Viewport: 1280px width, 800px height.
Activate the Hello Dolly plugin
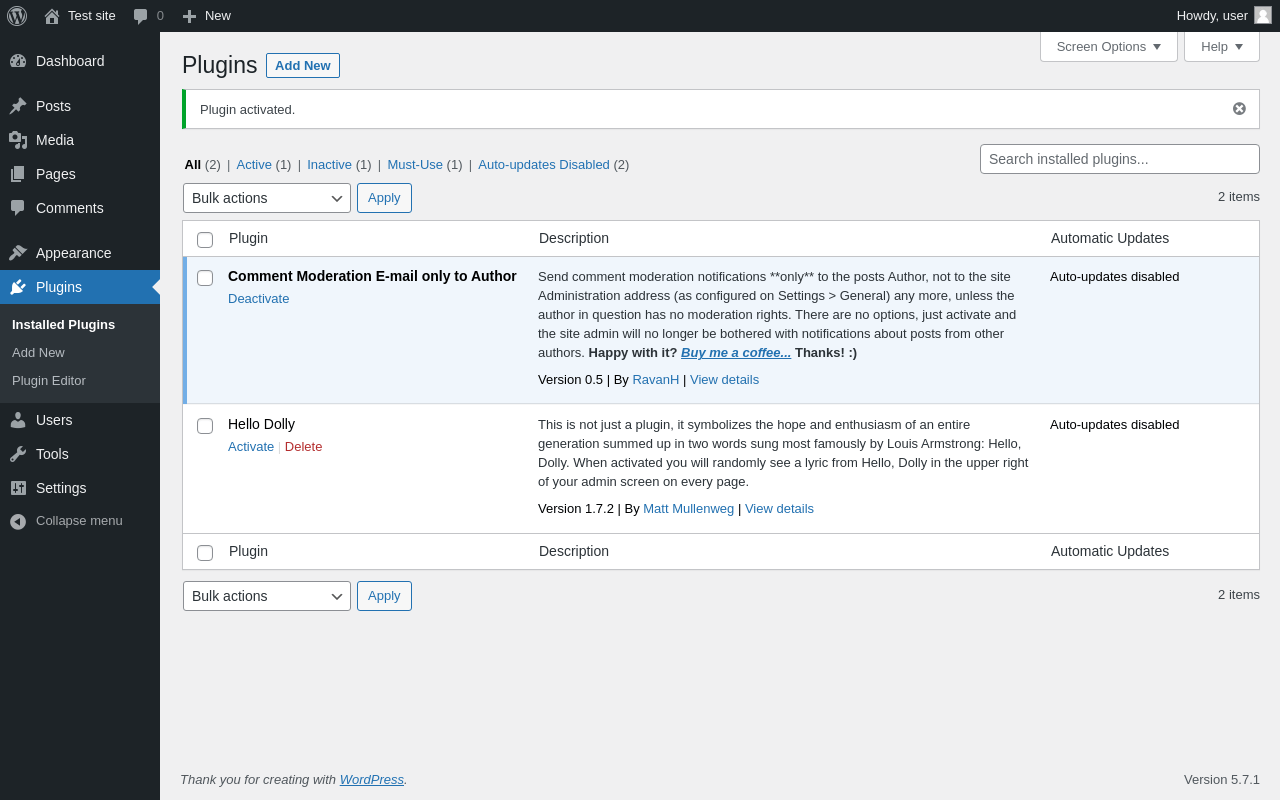[x=251, y=447]
